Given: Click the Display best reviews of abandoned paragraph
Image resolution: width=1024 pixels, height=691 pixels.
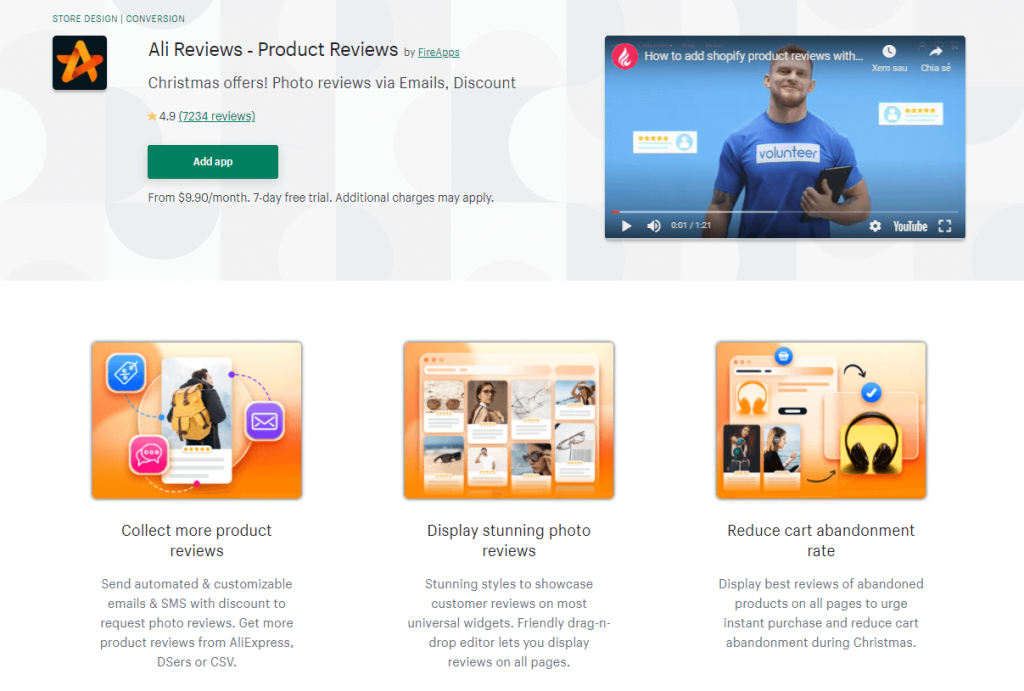Looking at the screenshot, I should click(x=821, y=613).
